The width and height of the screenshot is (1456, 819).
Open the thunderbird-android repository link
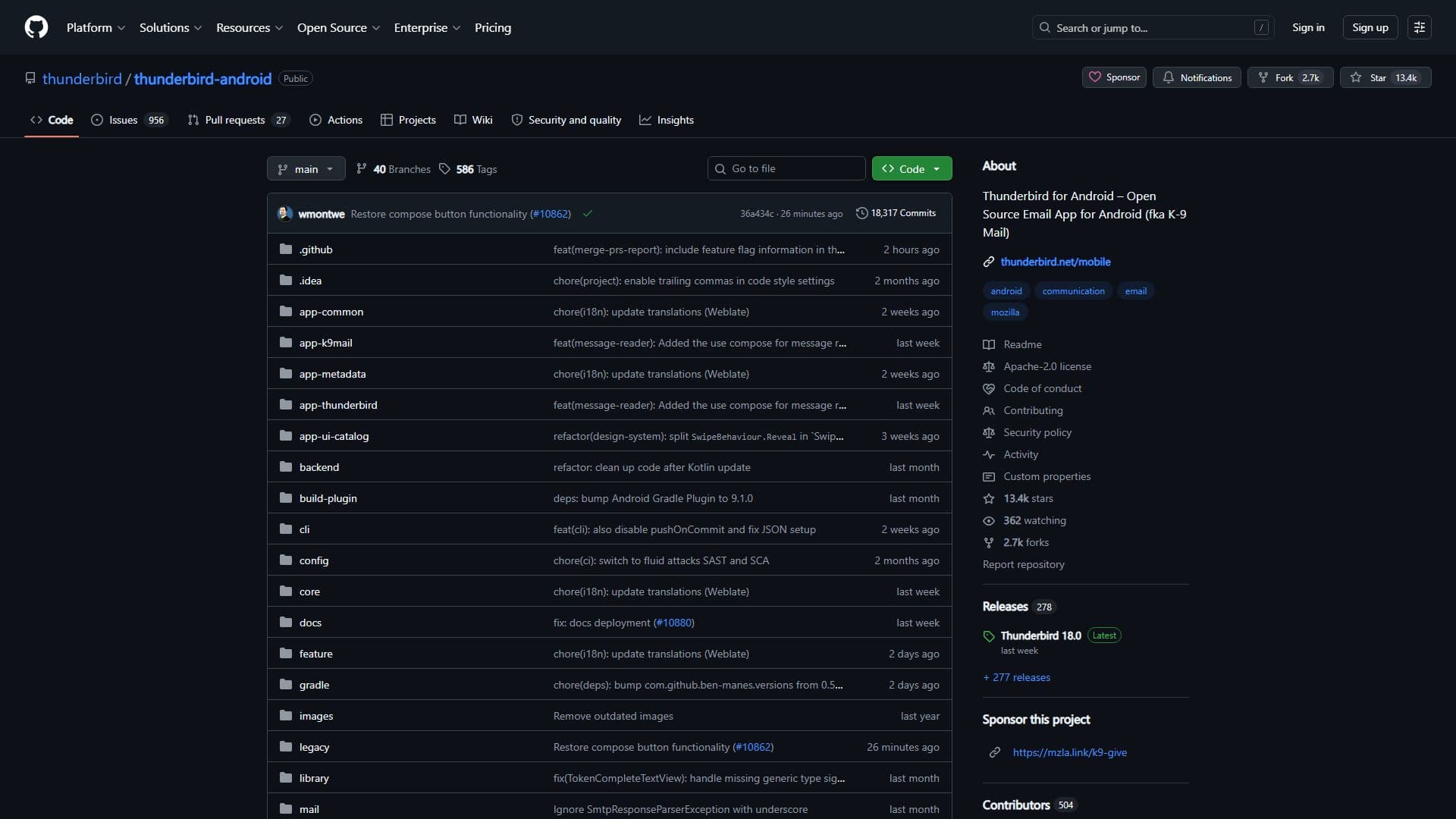coord(202,78)
